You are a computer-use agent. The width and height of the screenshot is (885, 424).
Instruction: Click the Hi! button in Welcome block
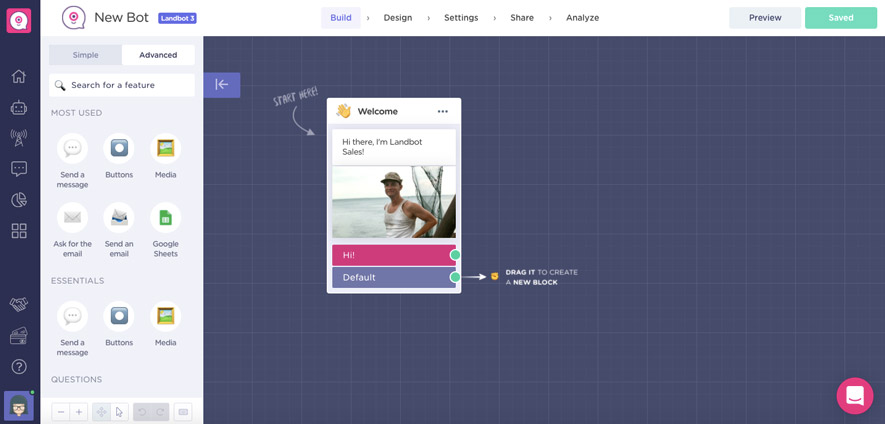point(393,255)
